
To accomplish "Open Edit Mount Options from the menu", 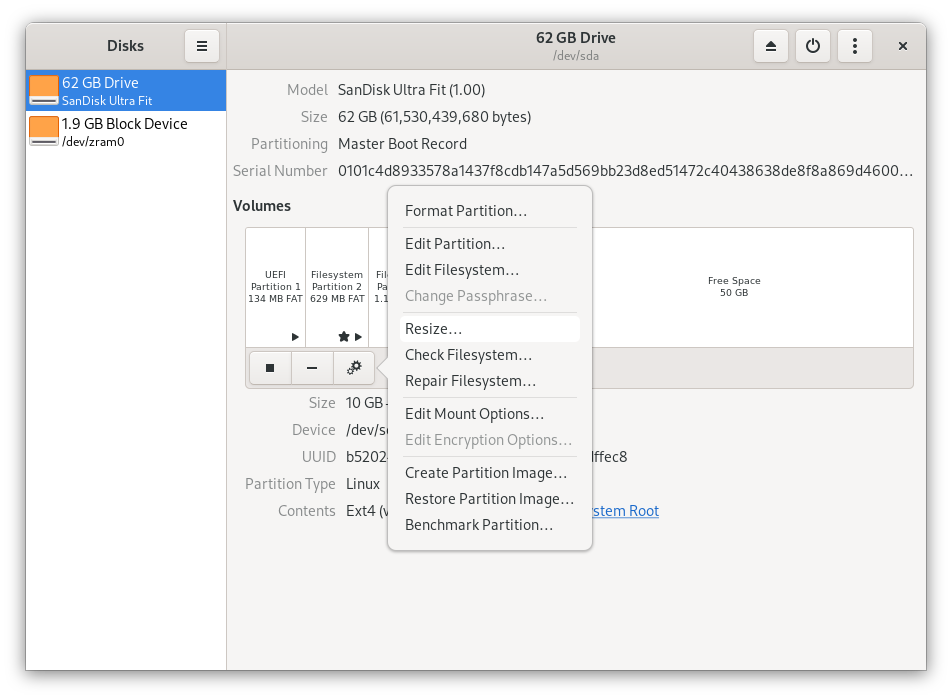I will pos(472,413).
